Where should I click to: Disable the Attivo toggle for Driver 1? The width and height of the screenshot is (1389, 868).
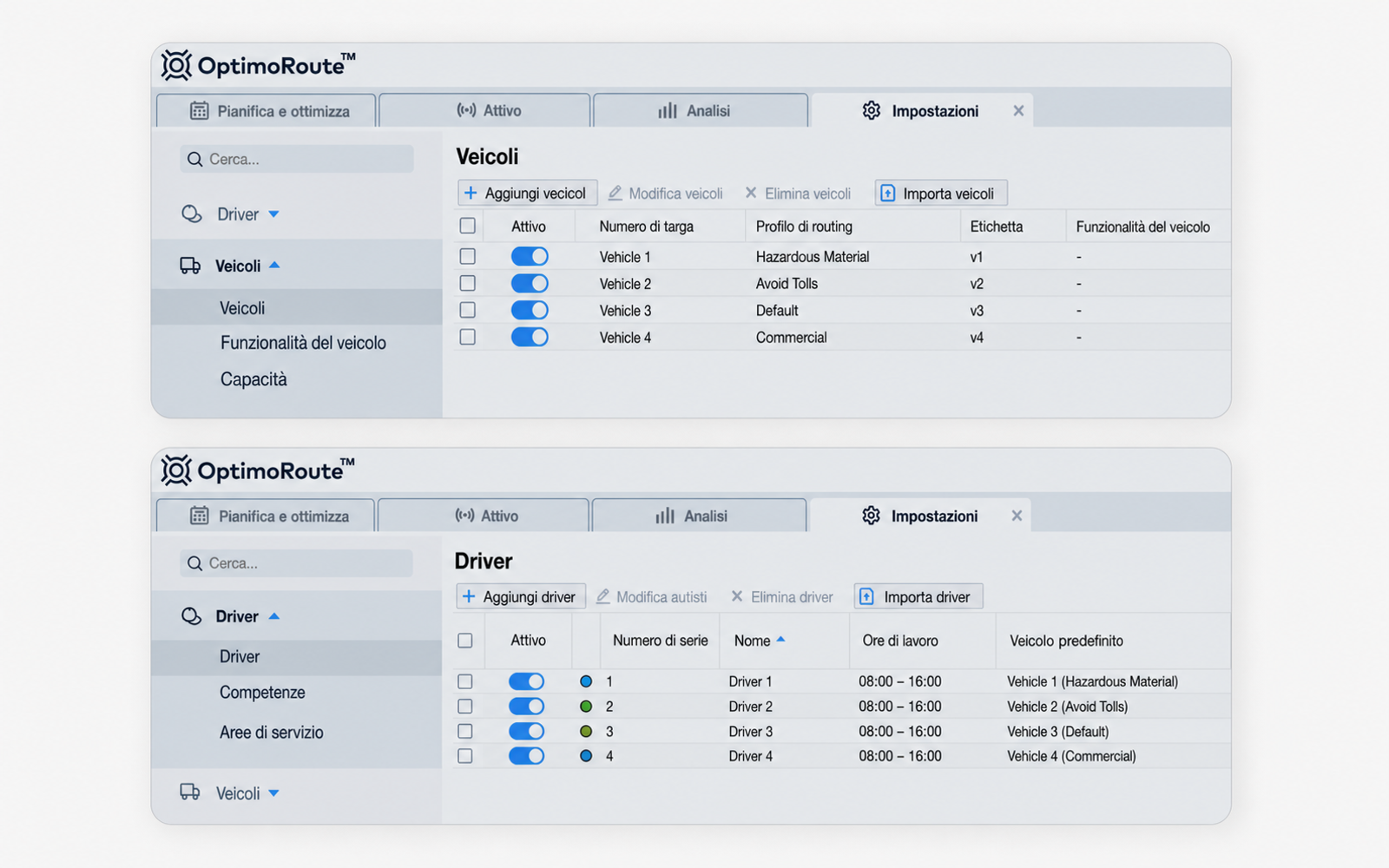[x=526, y=681]
